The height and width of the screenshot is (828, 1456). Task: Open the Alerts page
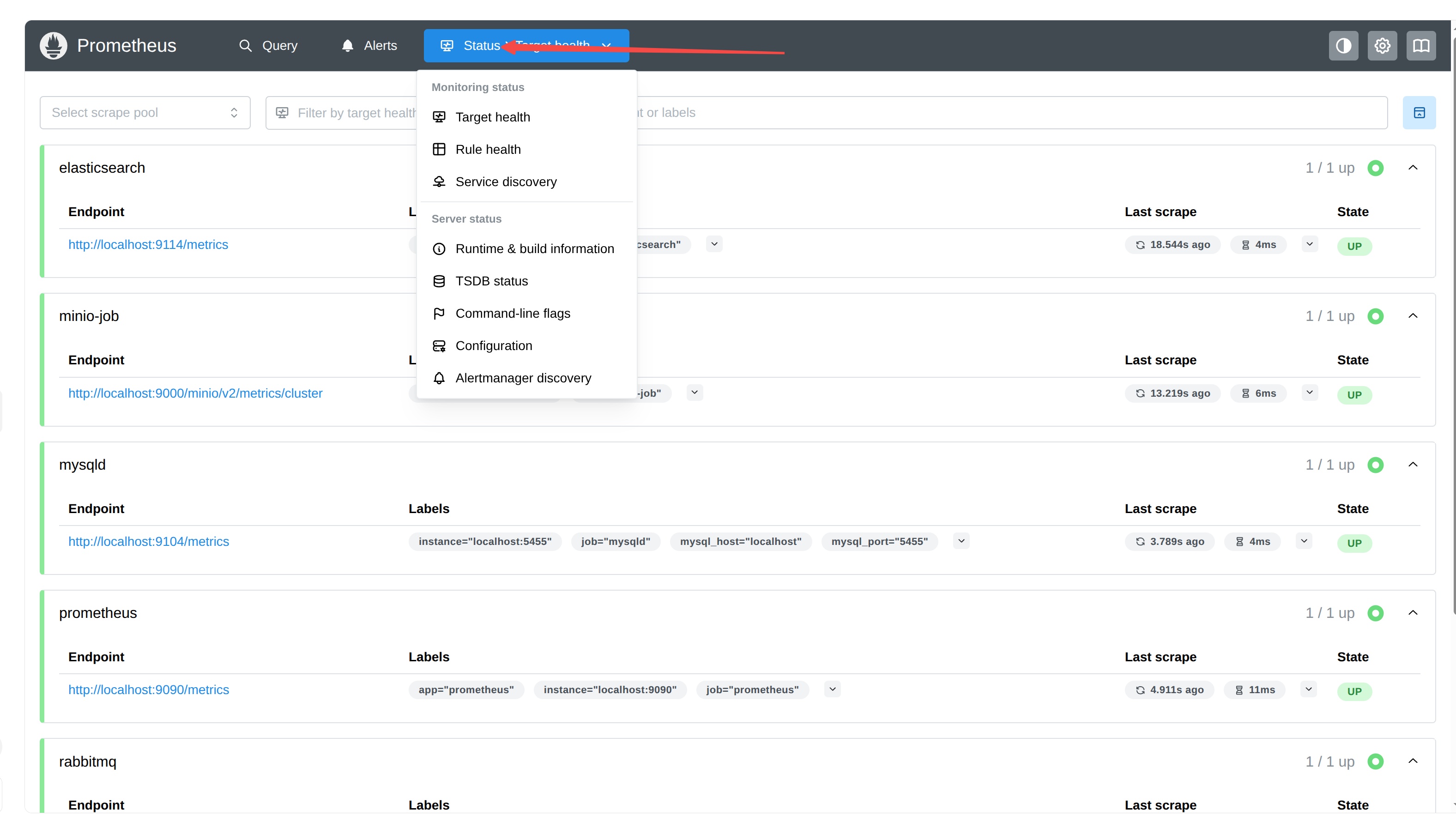369,46
